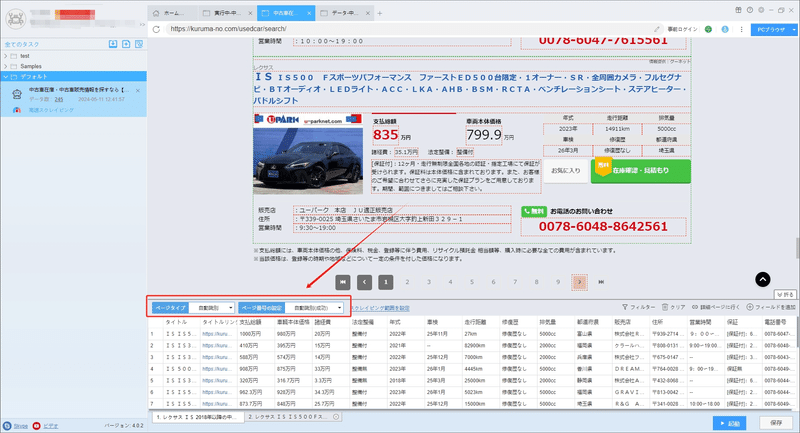Click the red video icon in status bar
This screenshot has width=800, height=433.
pyautogui.click(x=36, y=426)
